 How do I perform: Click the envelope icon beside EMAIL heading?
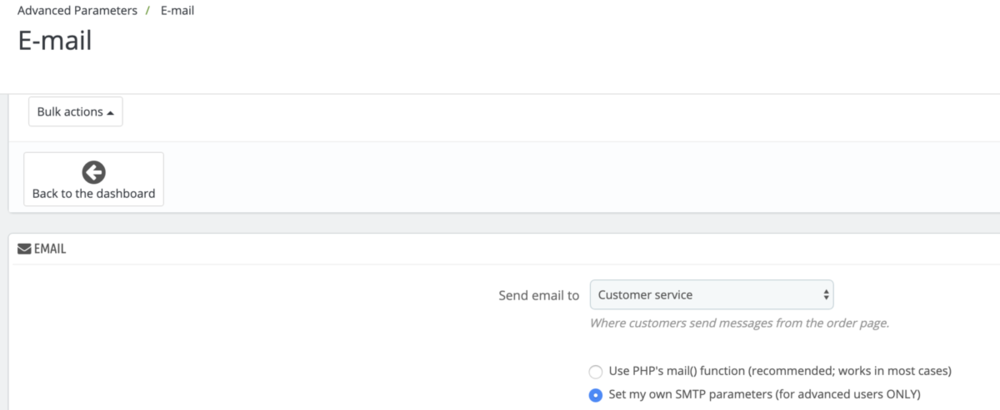coord(24,249)
